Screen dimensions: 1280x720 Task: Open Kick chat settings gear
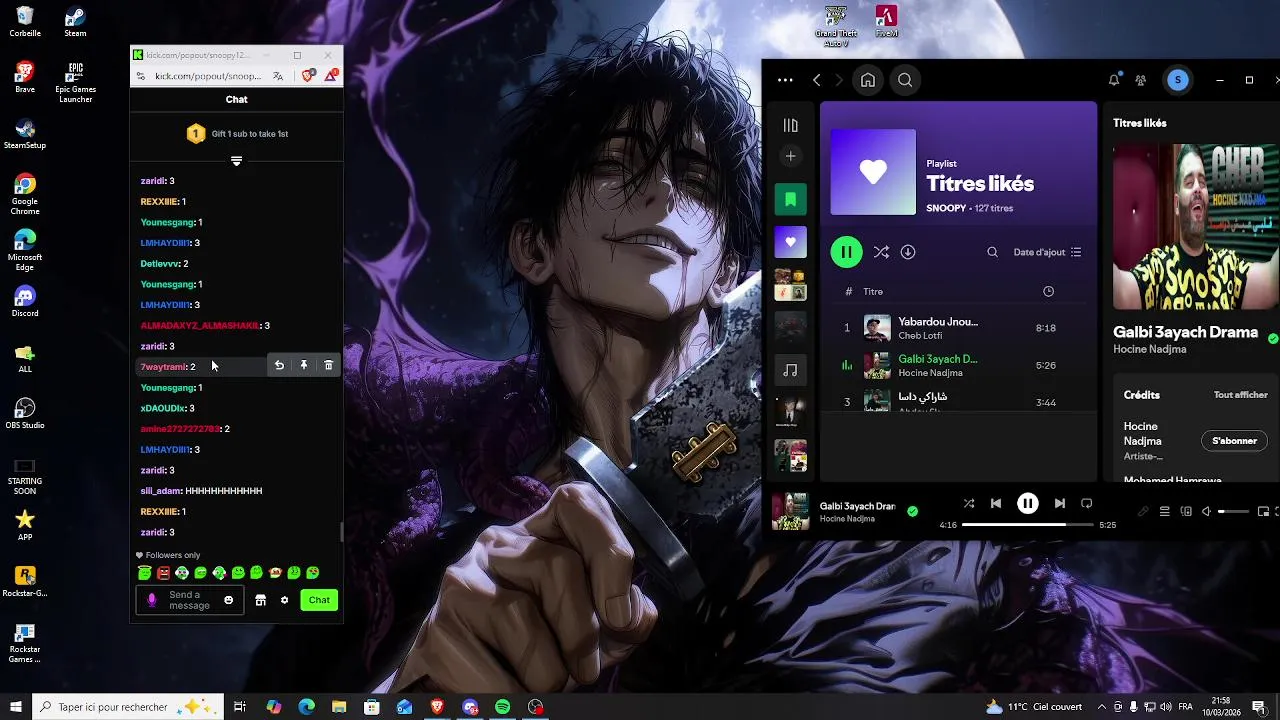tap(284, 600)
